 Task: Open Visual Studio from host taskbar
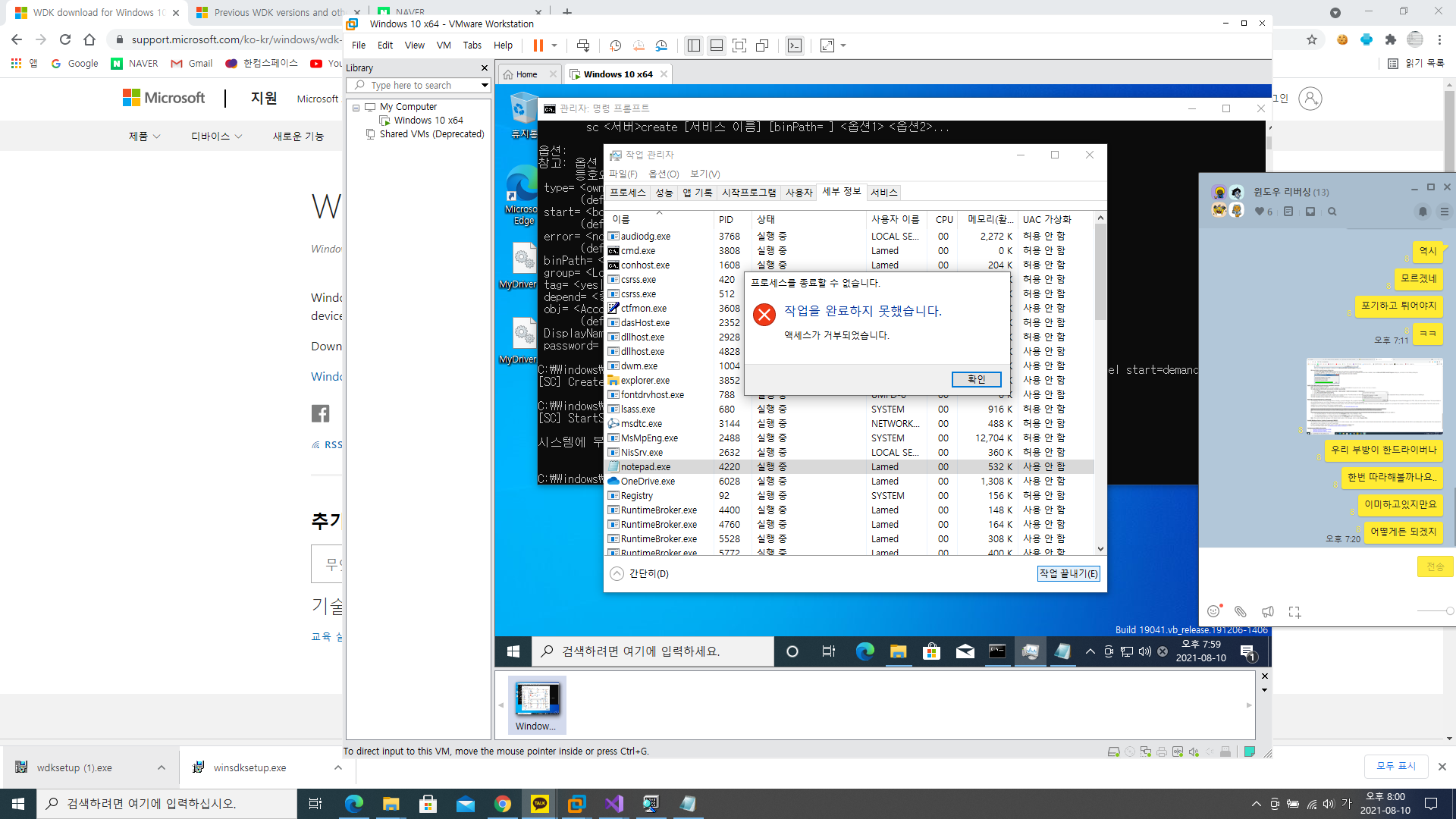pyautogui.click(x=614, y=804)
